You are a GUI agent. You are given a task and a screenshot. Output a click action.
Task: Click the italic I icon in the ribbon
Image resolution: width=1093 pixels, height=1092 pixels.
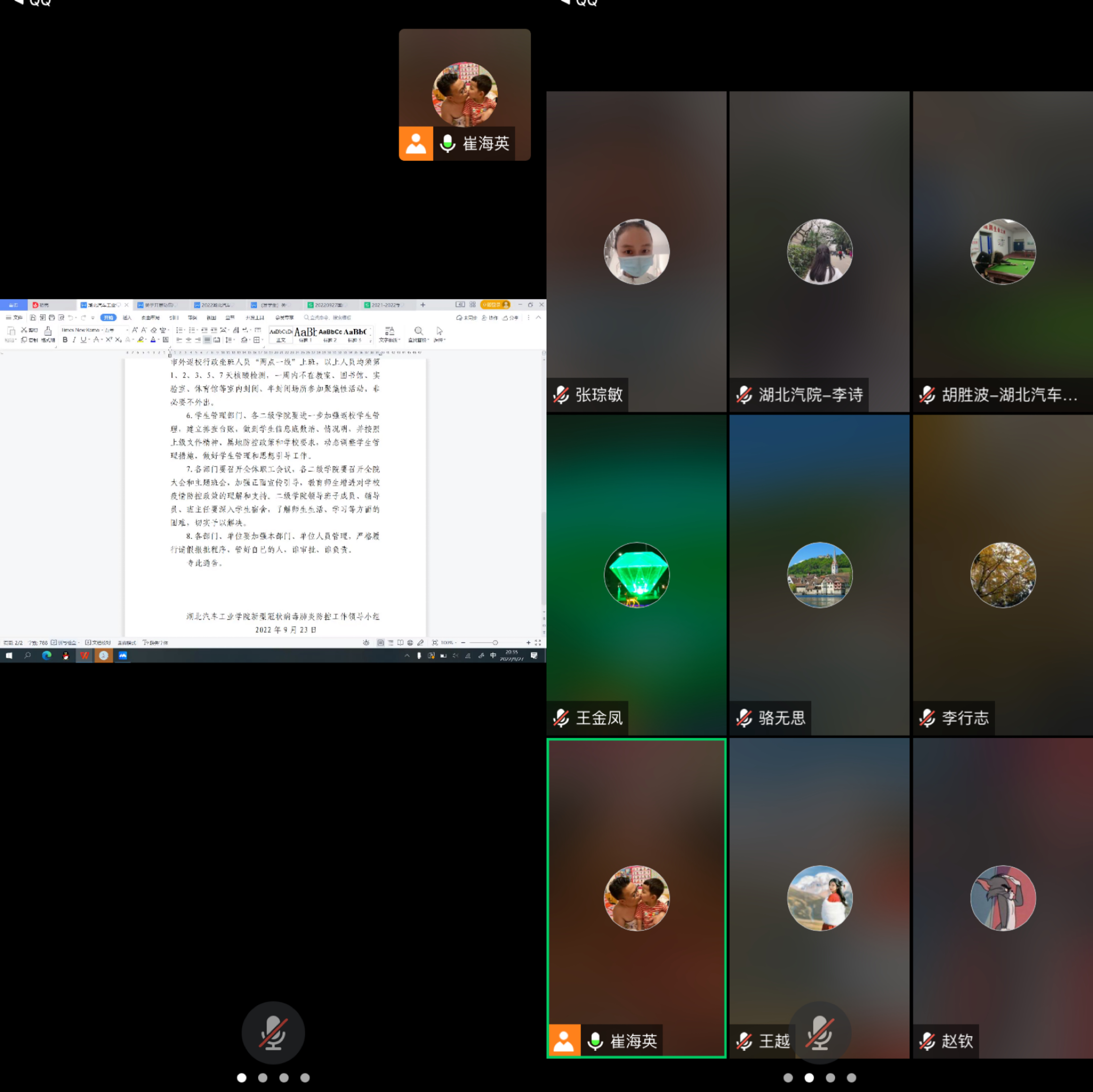(74, 340)
